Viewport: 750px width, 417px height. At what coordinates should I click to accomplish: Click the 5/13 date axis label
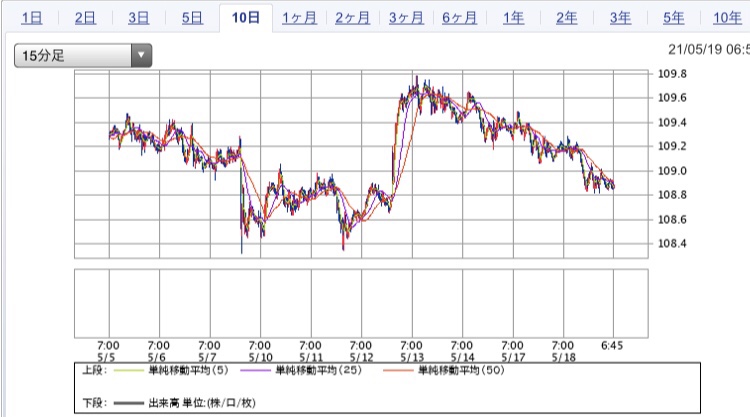412,357
